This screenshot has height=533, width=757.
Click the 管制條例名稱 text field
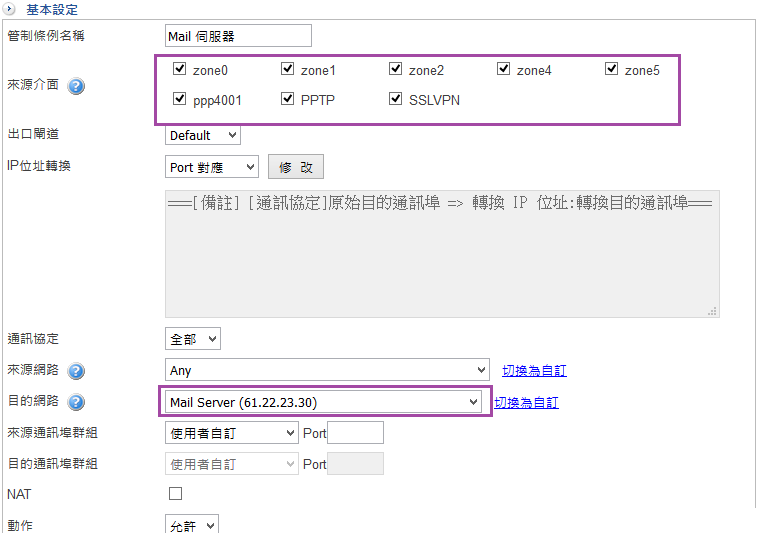[x=238, y=36]
